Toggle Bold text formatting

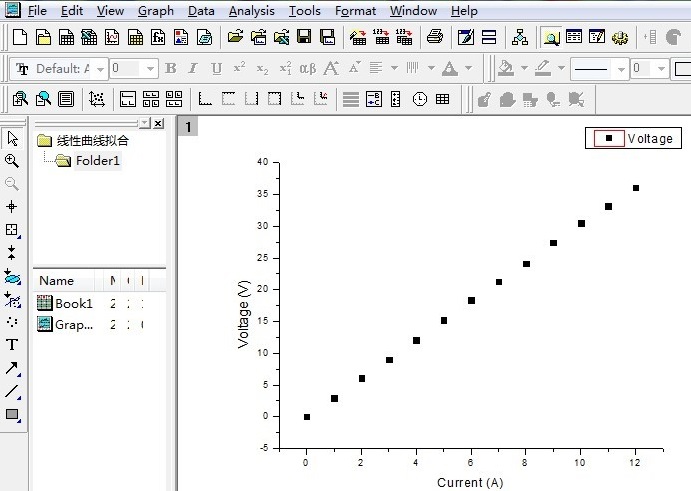(171, 68)
